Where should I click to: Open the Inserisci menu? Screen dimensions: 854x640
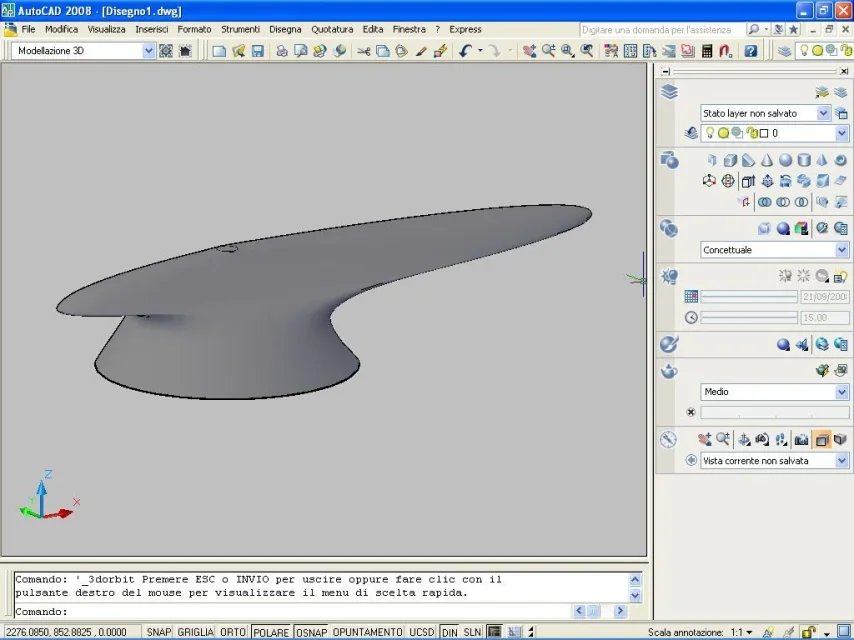pyautogui.click(x=152, y=29)
